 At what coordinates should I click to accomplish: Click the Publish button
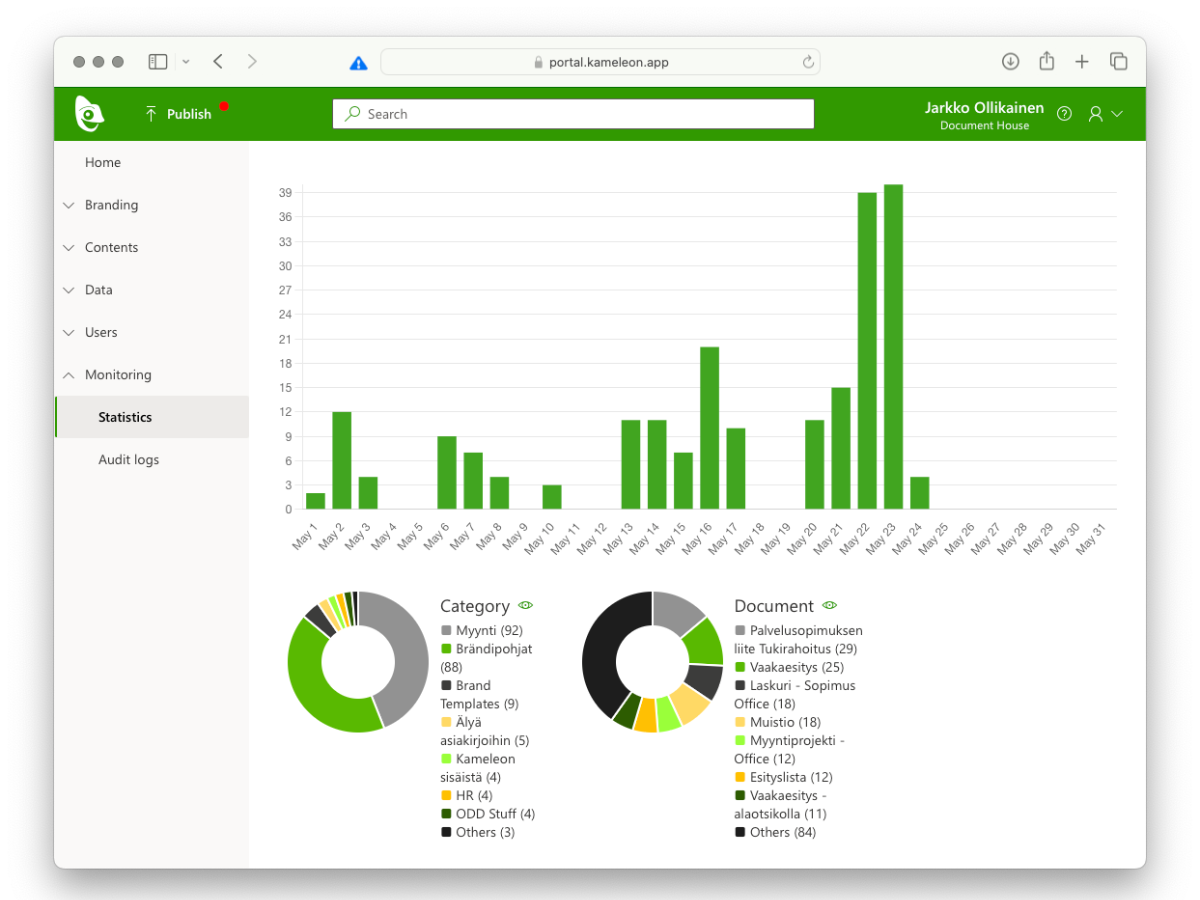179,114
